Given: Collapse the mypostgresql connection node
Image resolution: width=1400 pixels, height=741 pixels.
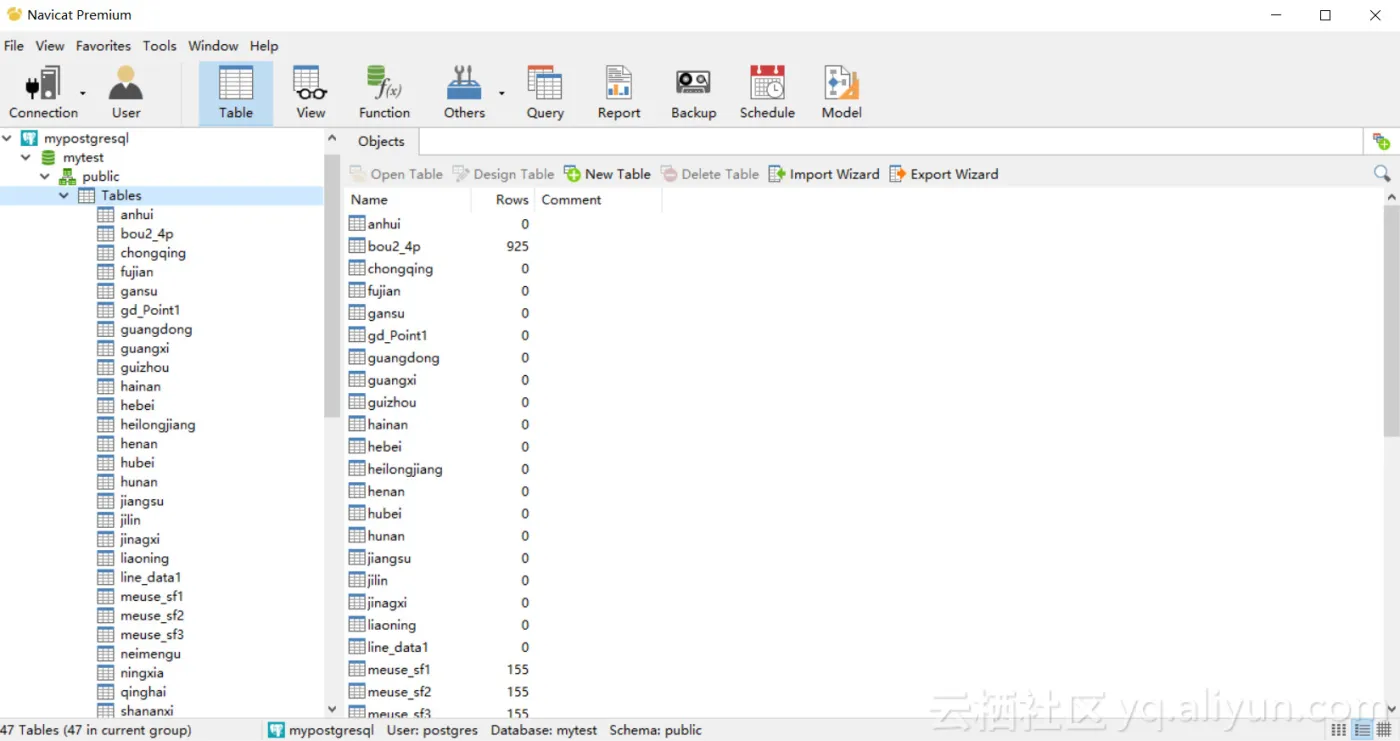Looking at the screenshot, I should [8, 138].
